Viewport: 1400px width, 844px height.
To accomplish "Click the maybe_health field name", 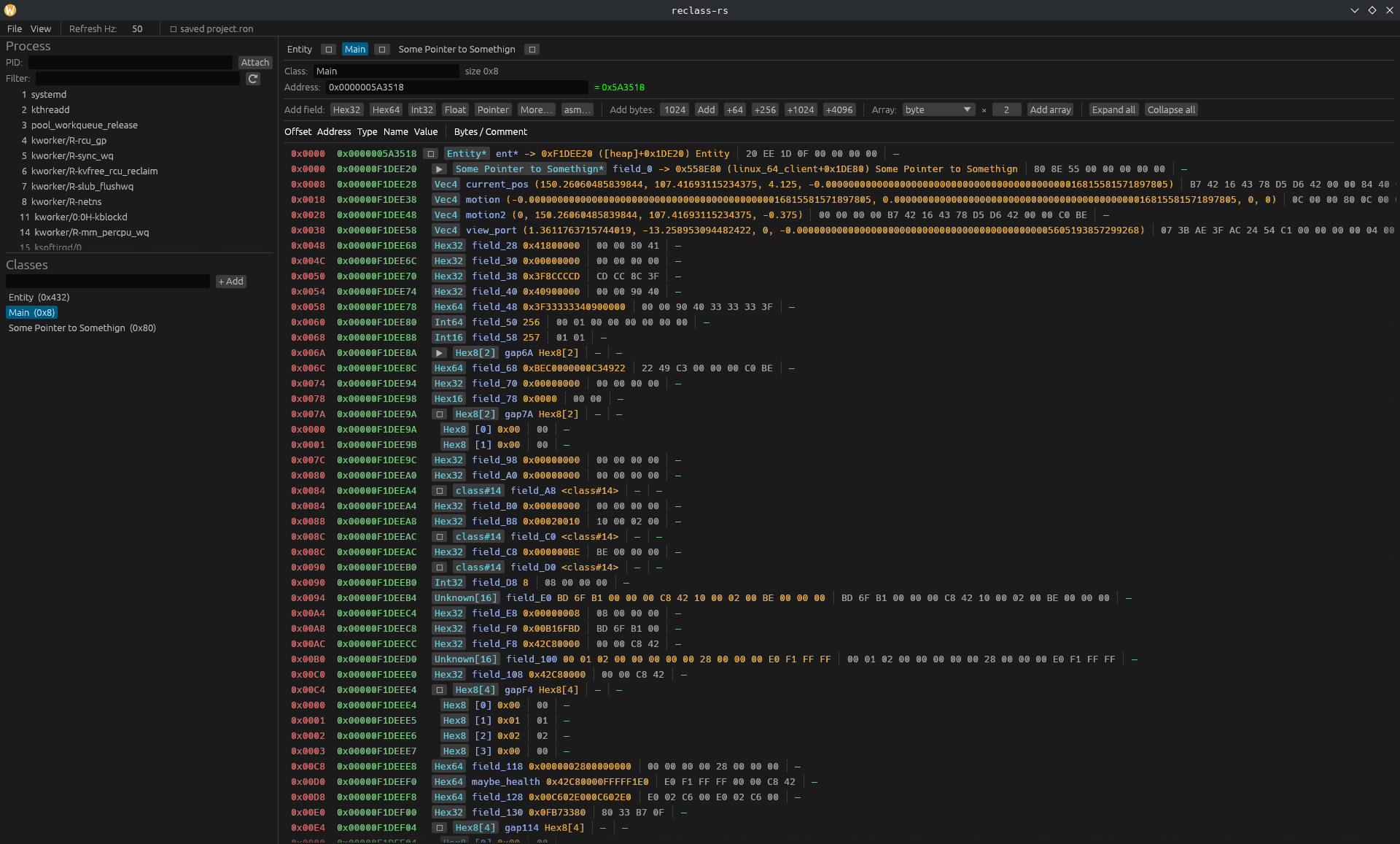I will pyautogui.click(x=505, y=782).
